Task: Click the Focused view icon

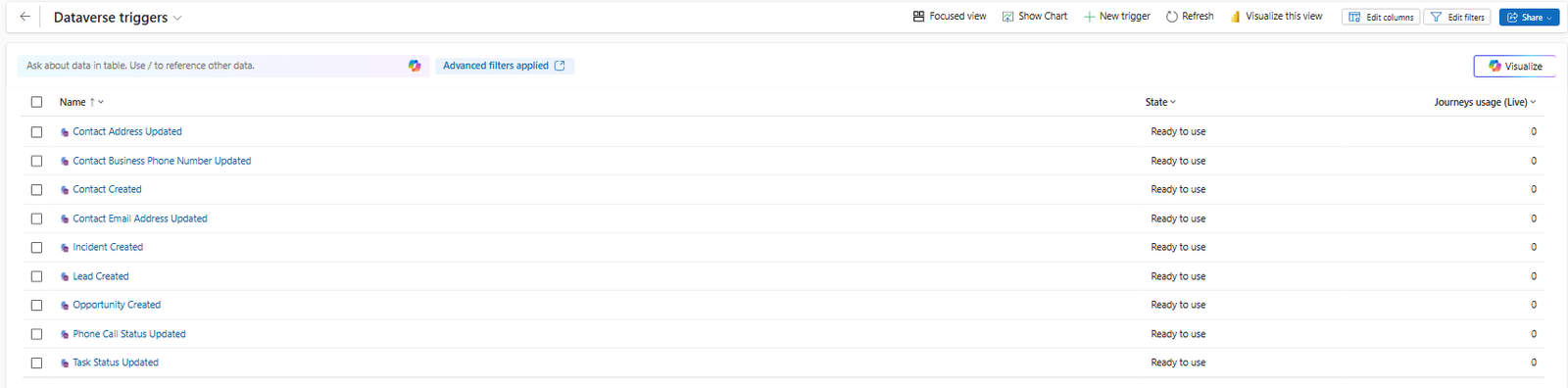Action: click(918, 17)
